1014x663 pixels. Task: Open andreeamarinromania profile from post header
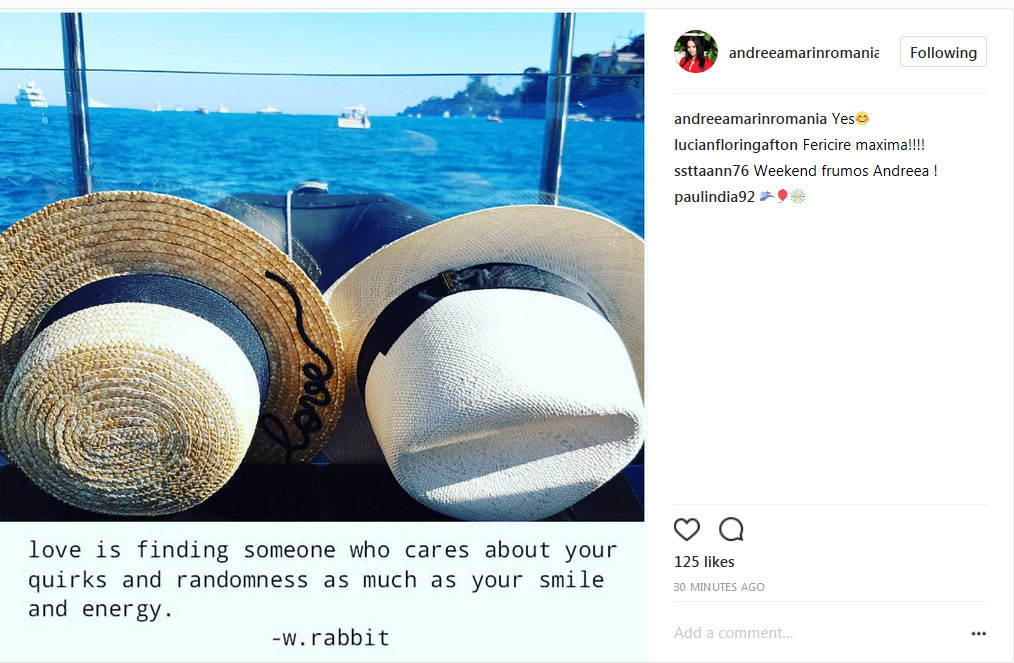(x=803, y=52)
